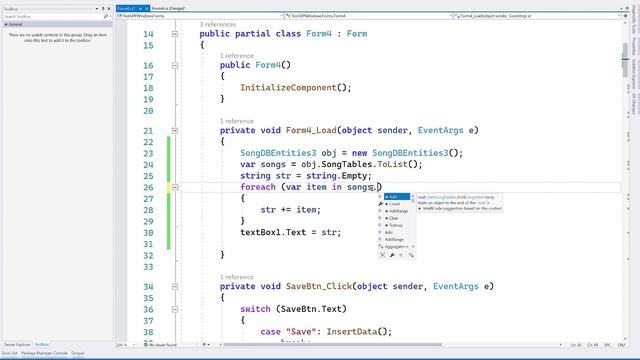Close the Toolbox panel

click(109, 9)
